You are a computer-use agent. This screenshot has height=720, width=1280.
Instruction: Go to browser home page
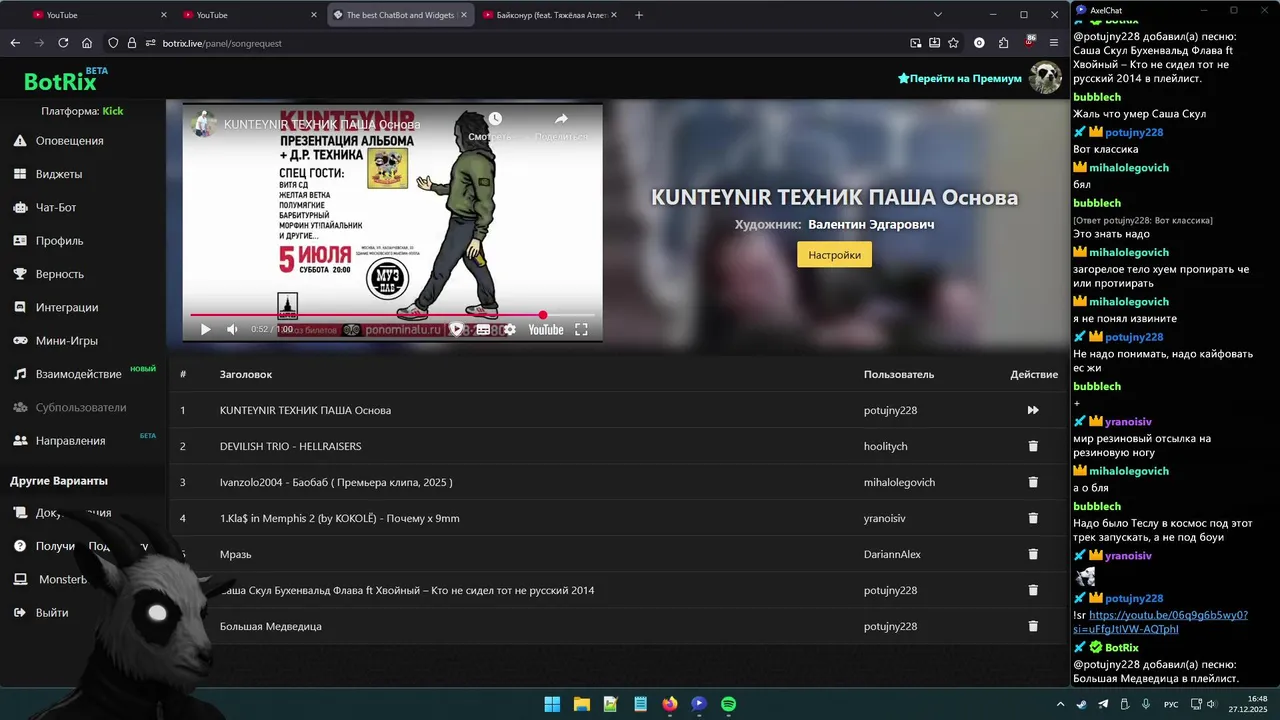87,43
